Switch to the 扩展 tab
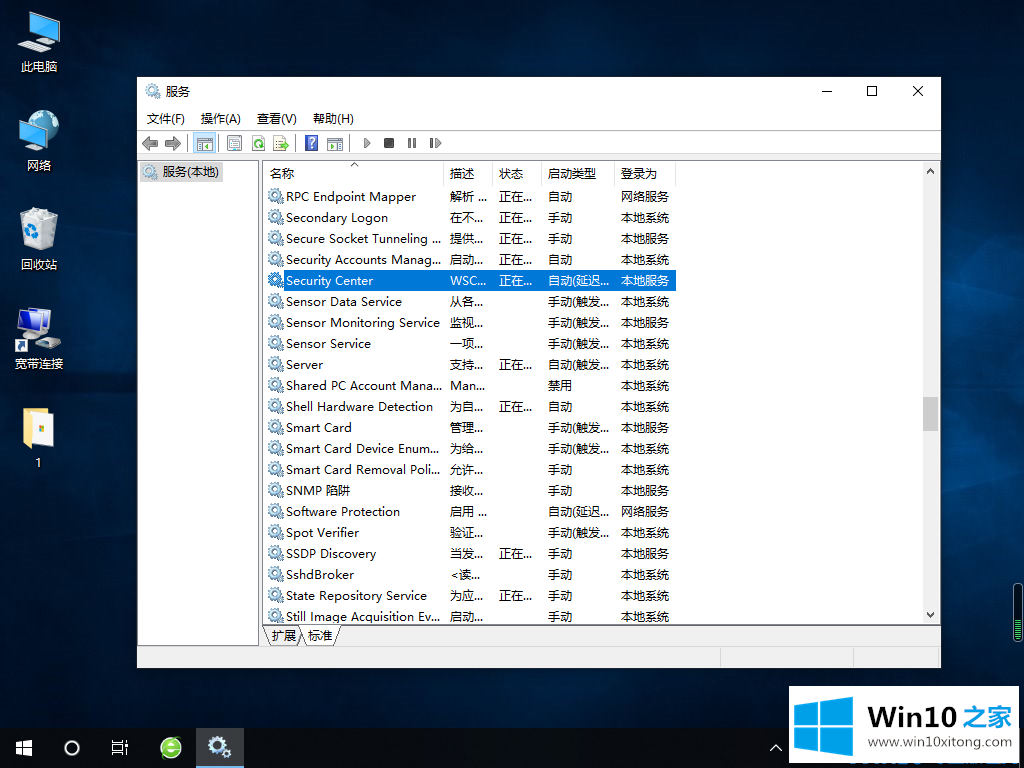Viewport: 1024px width, 768px height. (283, 635)
